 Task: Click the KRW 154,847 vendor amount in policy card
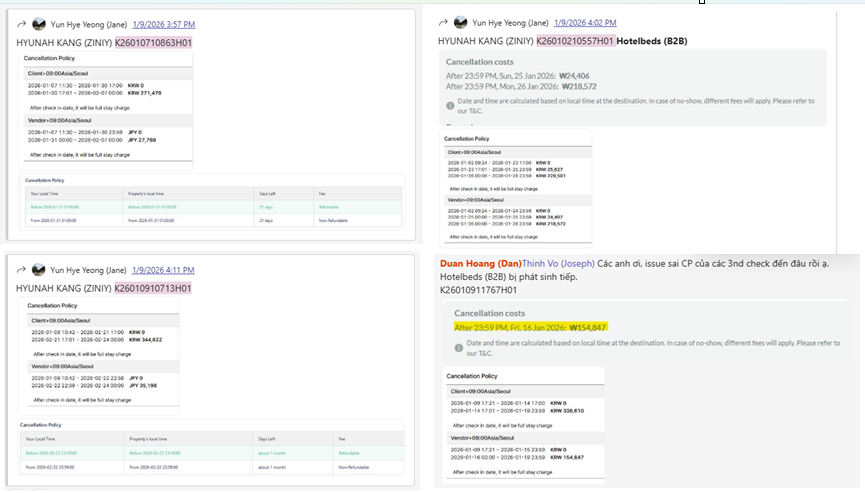pyautogui.click(x=567, y=457)
